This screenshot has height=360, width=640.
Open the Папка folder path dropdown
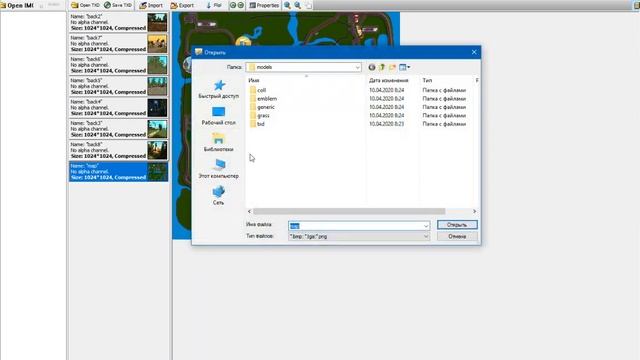304,67
